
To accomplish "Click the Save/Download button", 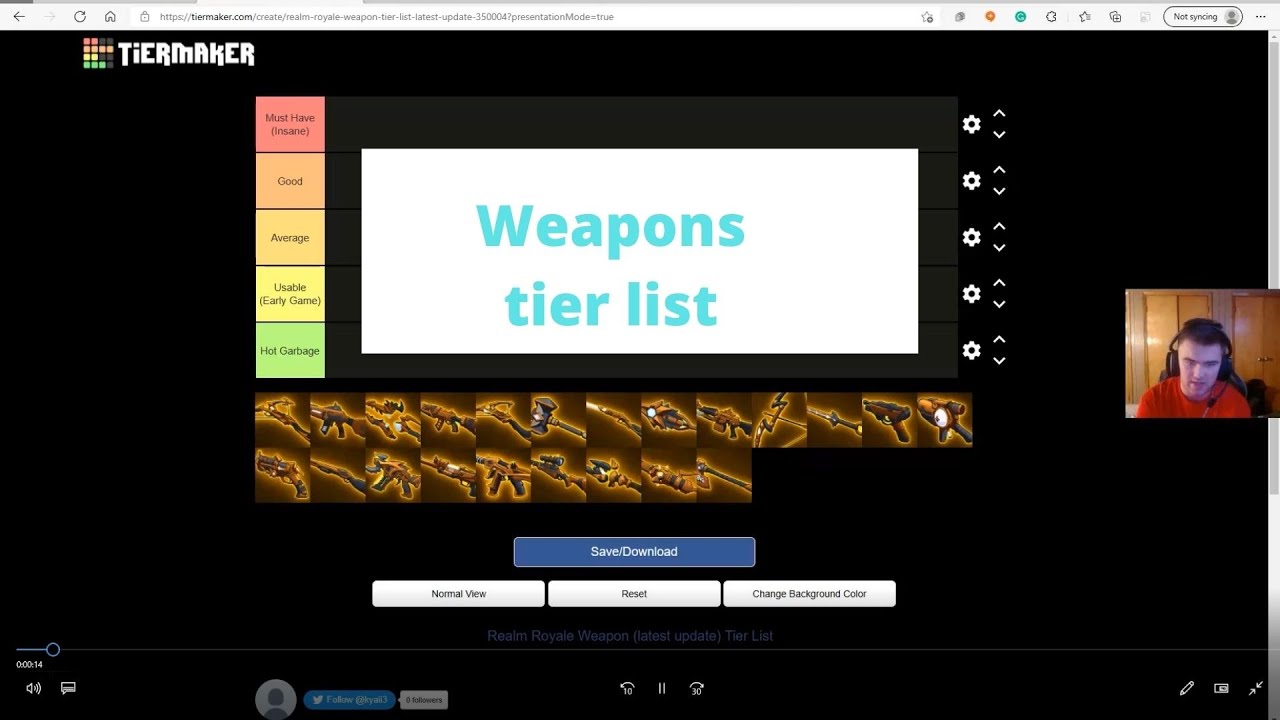I will [x=634, y=552].
